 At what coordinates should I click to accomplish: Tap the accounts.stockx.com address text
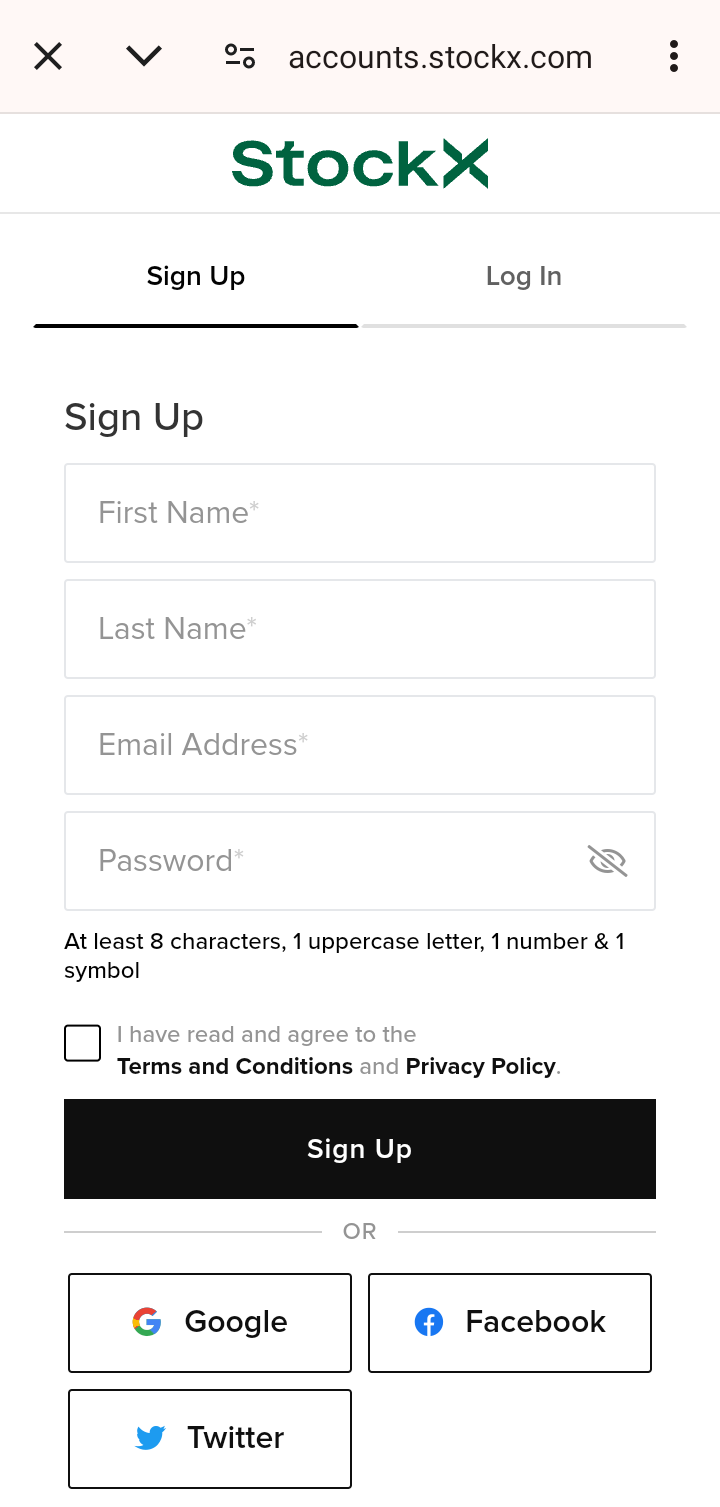(440, 58)
